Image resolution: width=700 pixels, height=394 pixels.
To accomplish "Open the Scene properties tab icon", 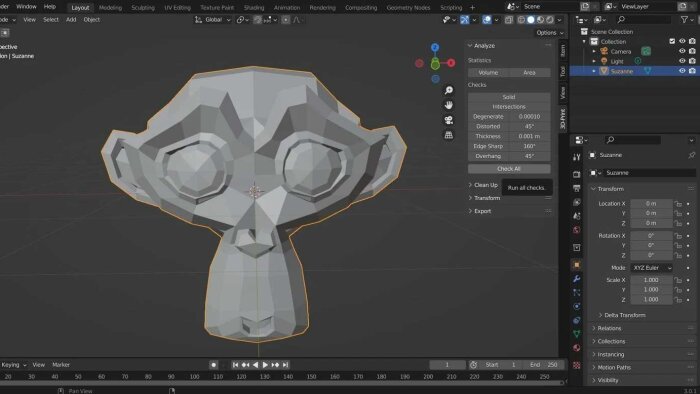I will [x=576, y=216].
